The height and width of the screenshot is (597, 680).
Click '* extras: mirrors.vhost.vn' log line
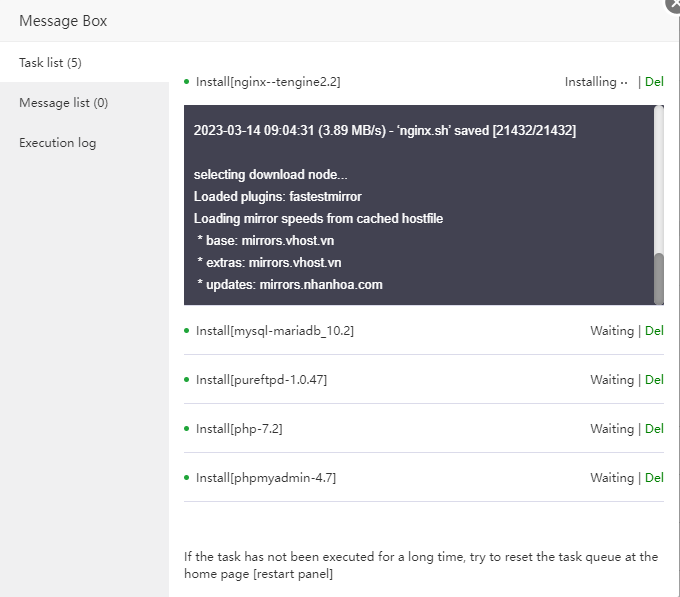click(269, 263)
